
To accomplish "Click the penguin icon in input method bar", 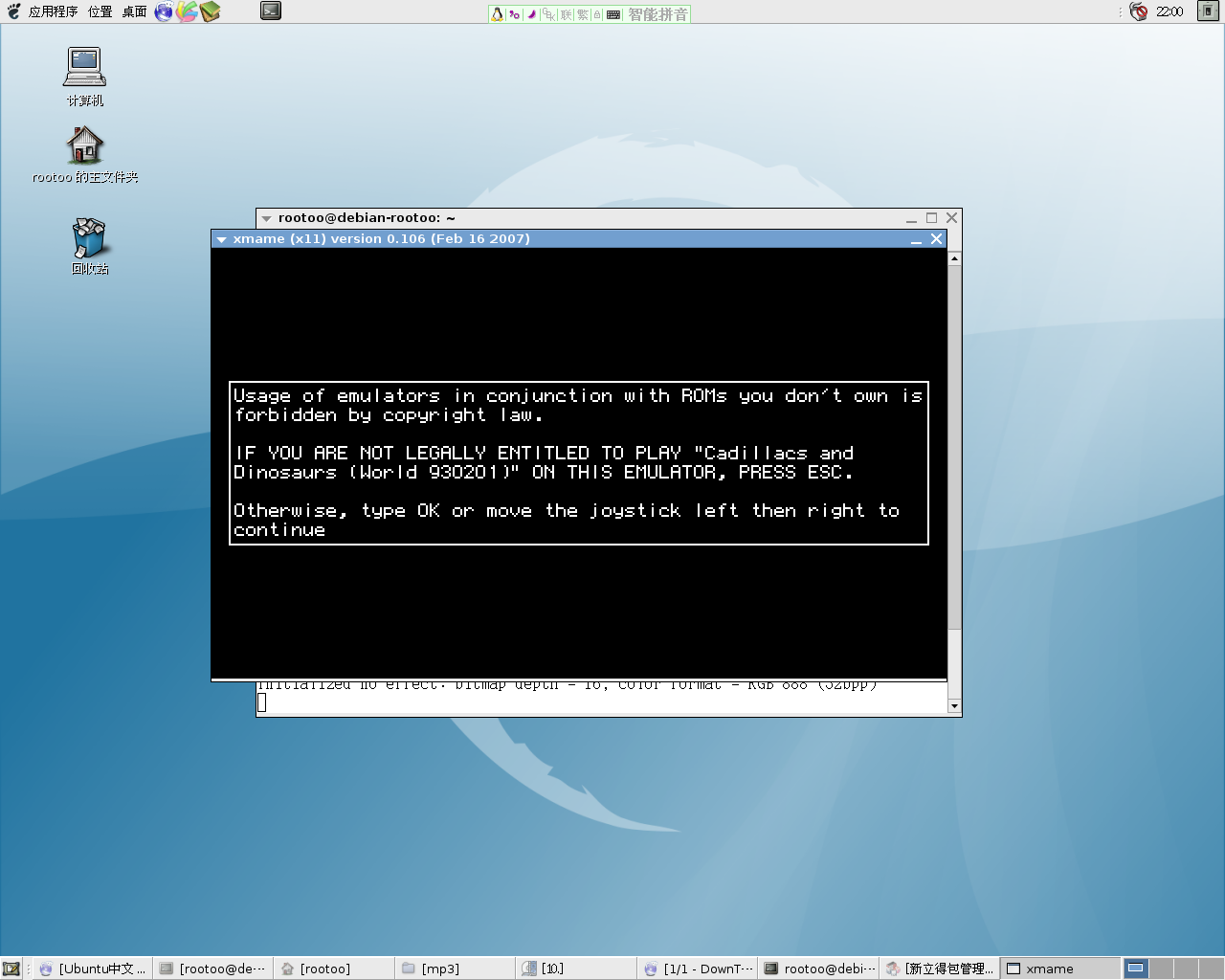I will pyautogui.click(x=497, y=14).
